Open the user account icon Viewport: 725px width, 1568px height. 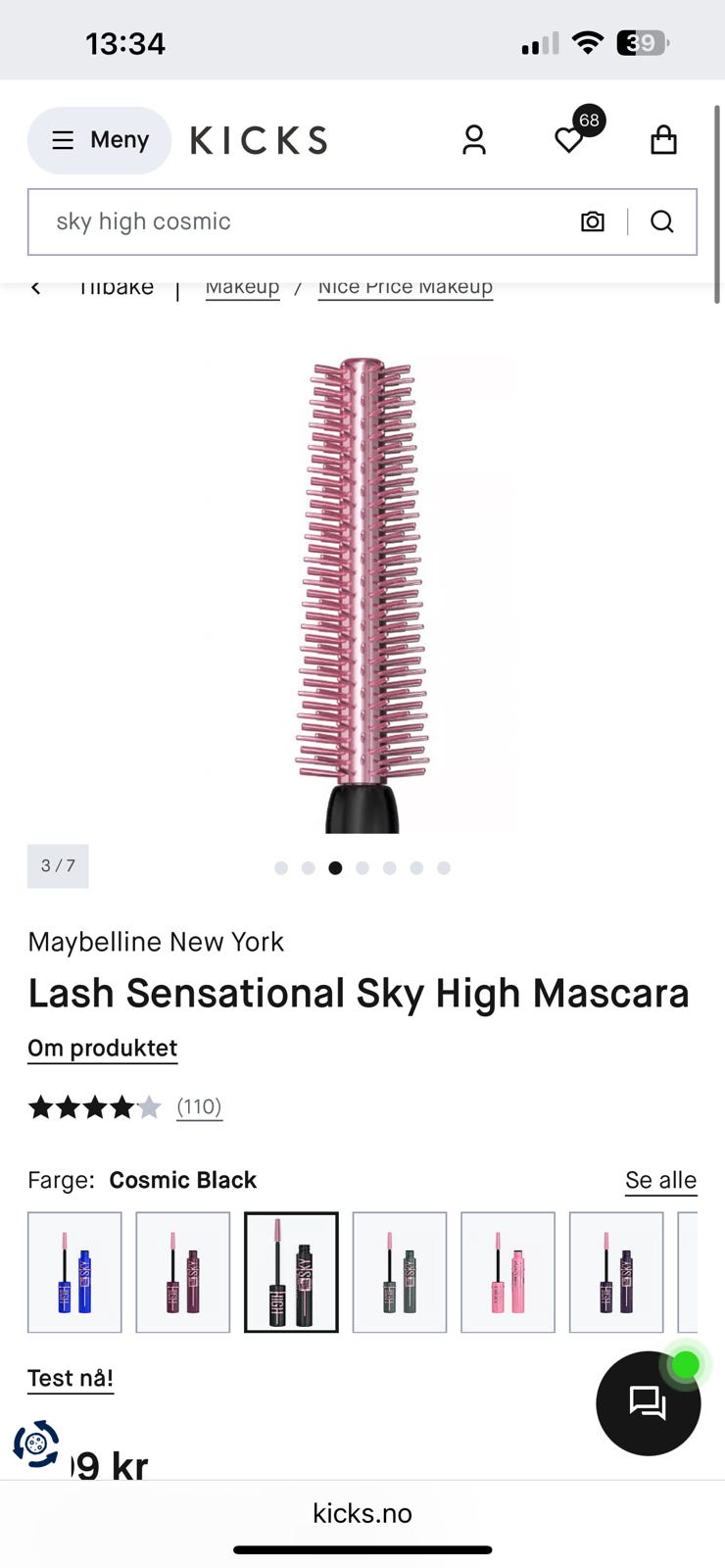(x=474, y=140)
